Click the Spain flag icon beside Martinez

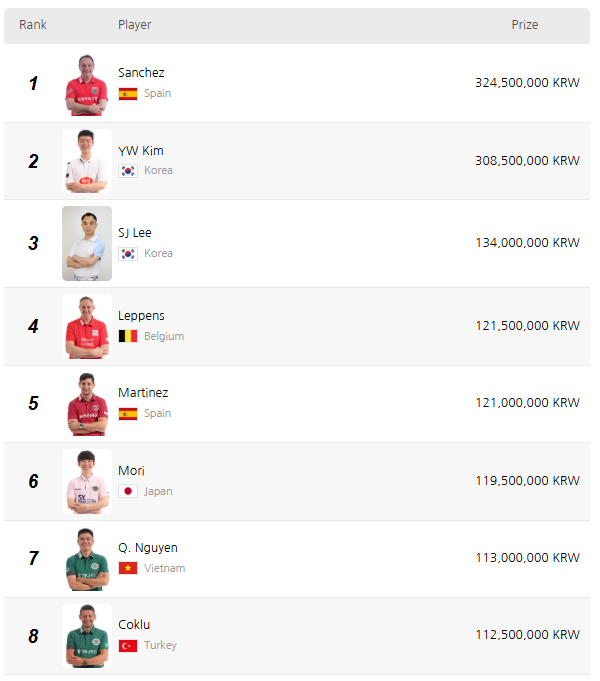tap(128, 413)
